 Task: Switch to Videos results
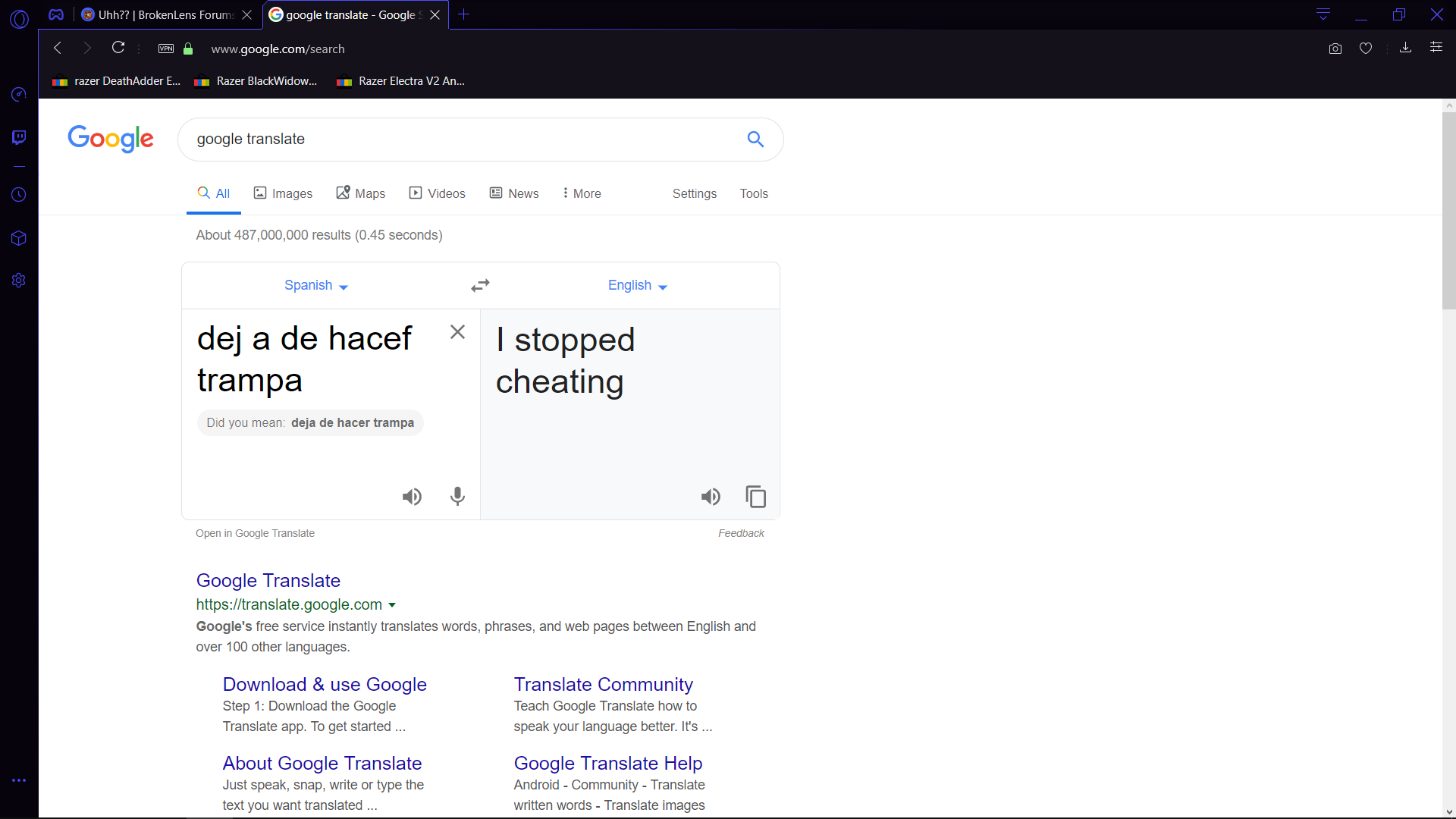pos(438,193)
